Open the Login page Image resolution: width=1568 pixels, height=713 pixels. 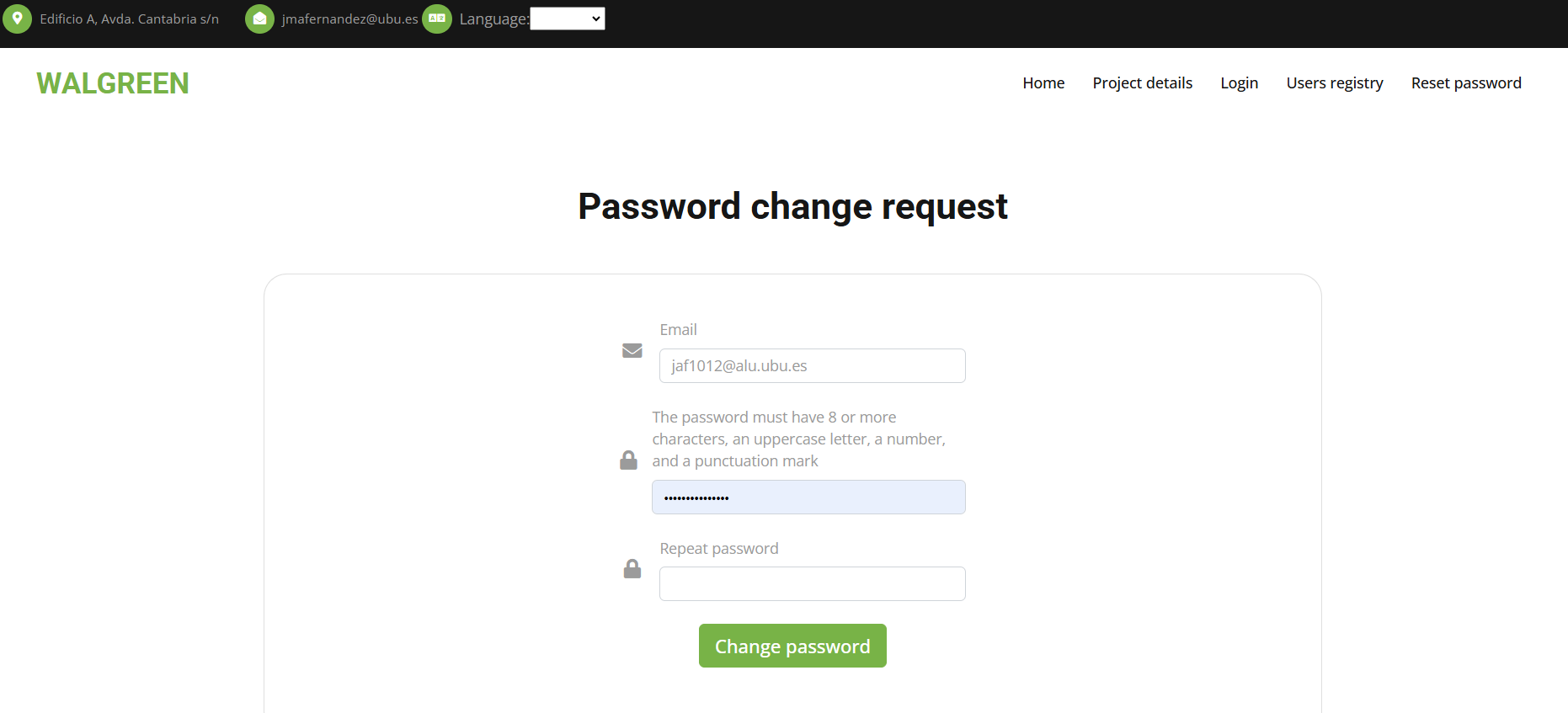(1240, 82)
